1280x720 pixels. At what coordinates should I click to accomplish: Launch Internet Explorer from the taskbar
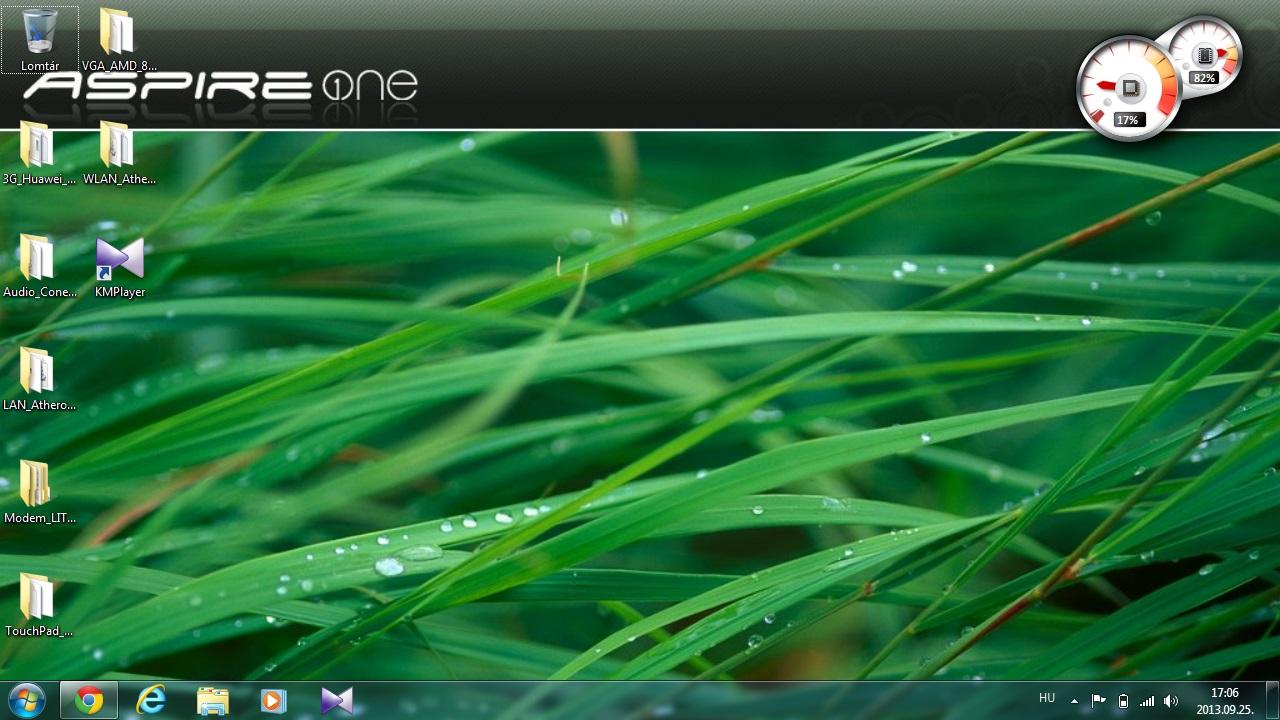tap(151, 701)
